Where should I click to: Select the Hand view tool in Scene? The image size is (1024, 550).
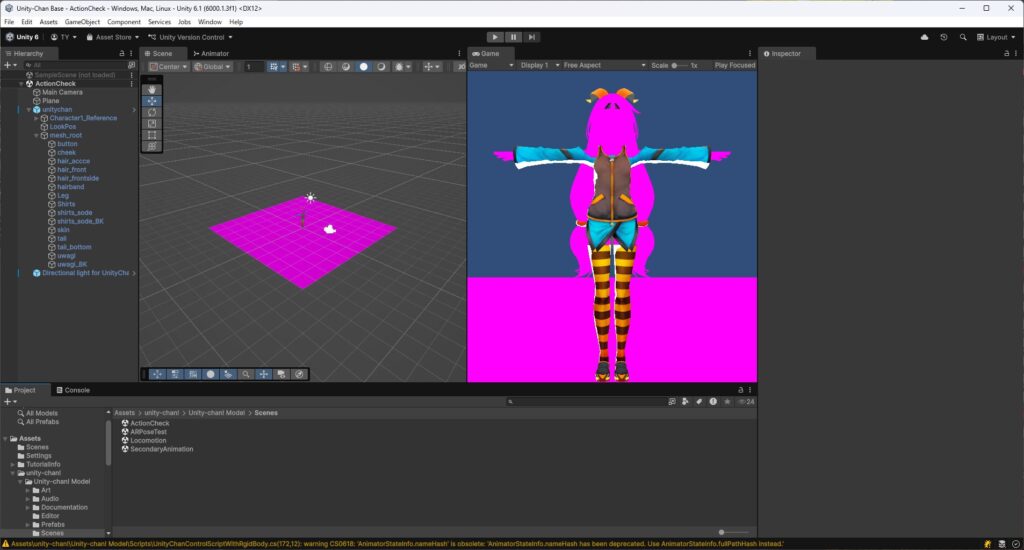coord(151,89)
